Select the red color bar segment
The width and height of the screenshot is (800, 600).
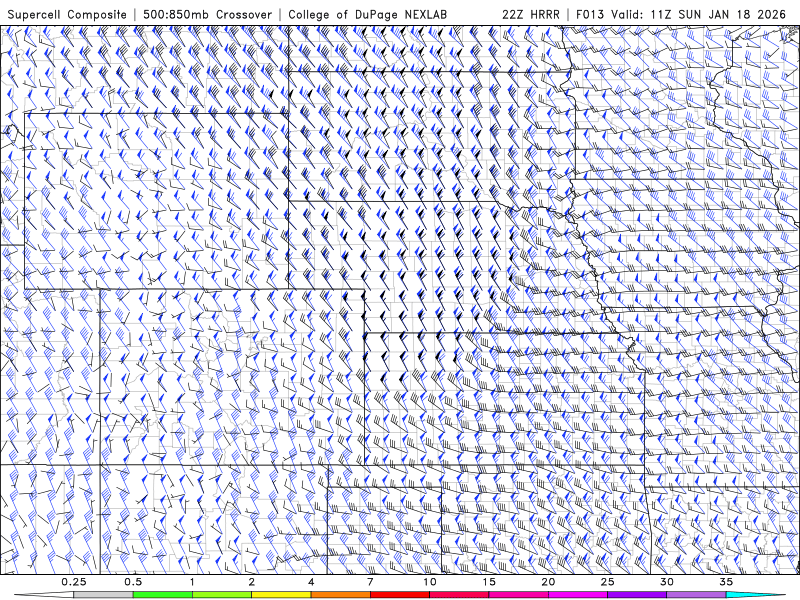(400, 595)
